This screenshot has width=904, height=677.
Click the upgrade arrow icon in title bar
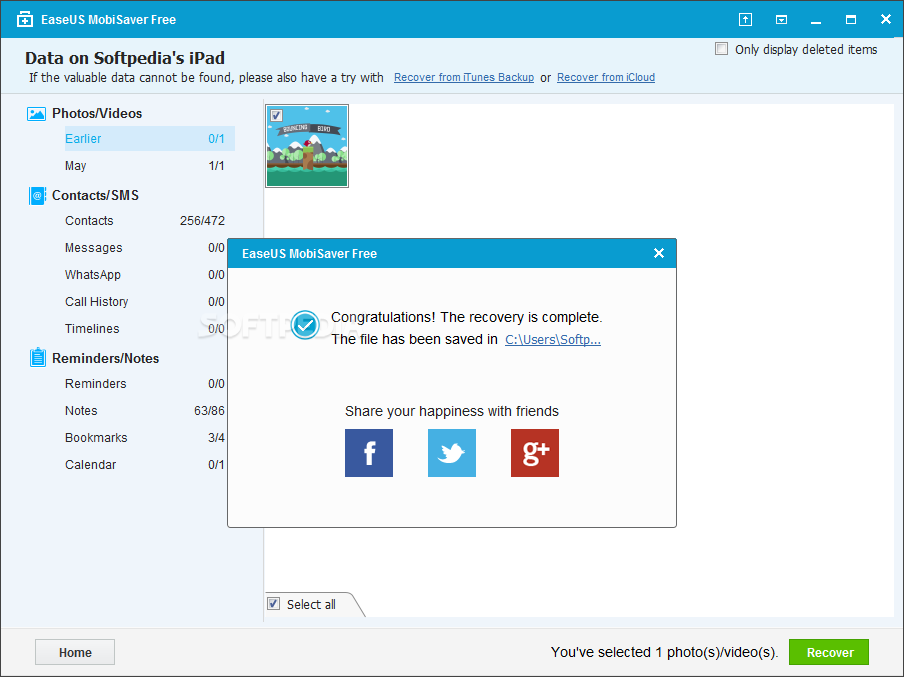pos(745,20)
